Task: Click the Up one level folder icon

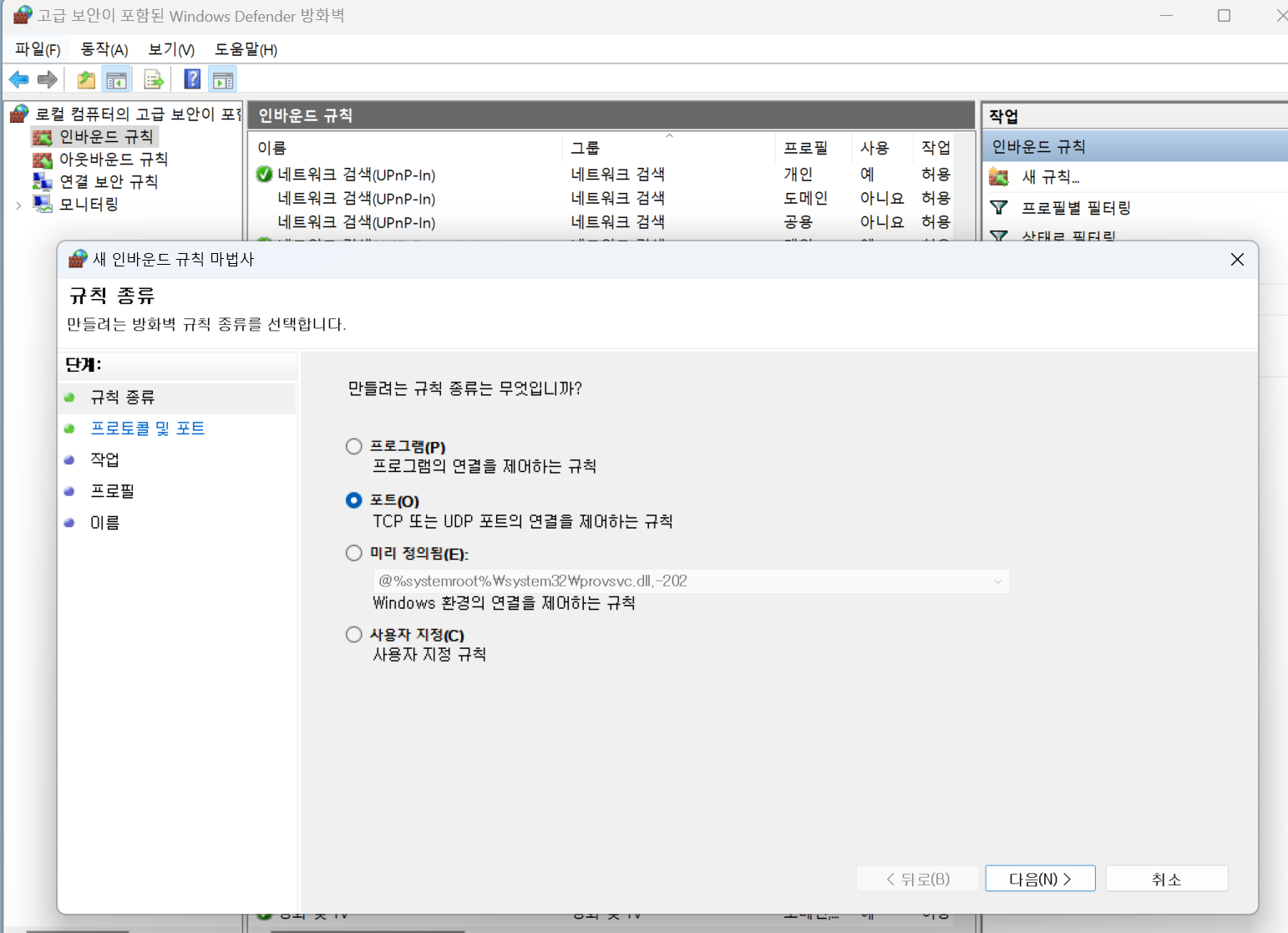Action: tap(86, 79)
